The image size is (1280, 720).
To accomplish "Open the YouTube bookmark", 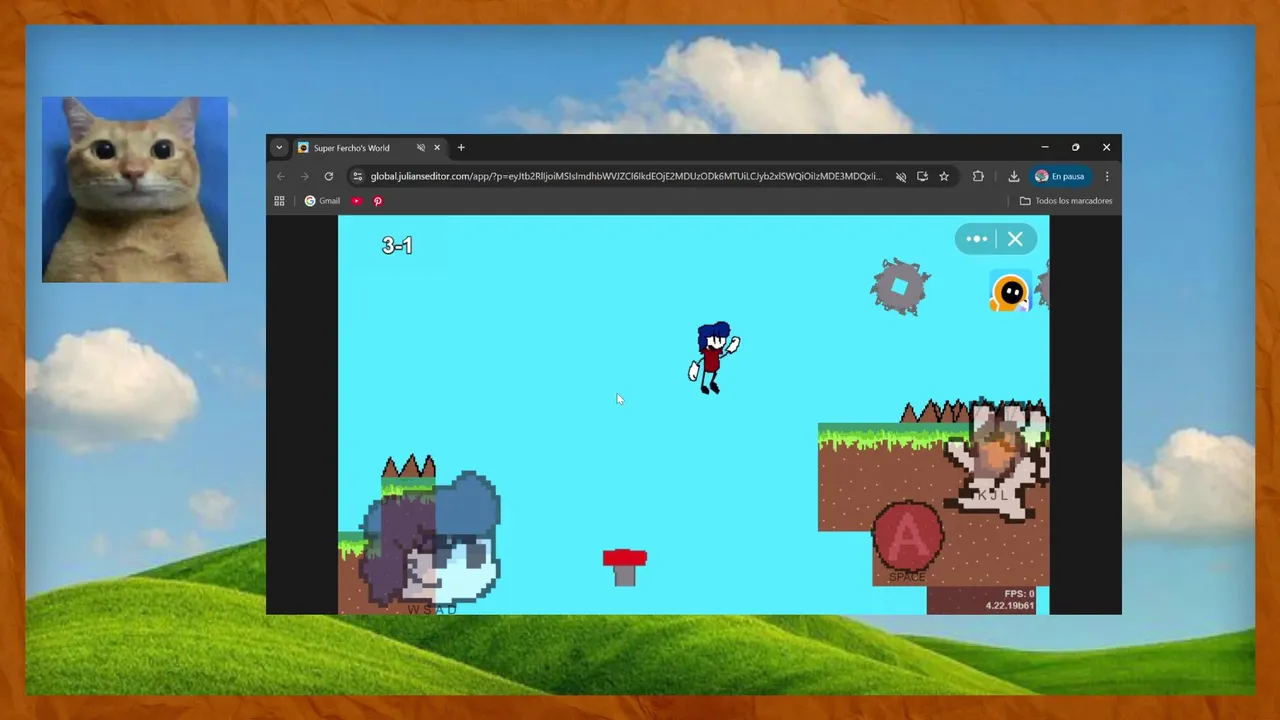I will [x=356, y=201].
